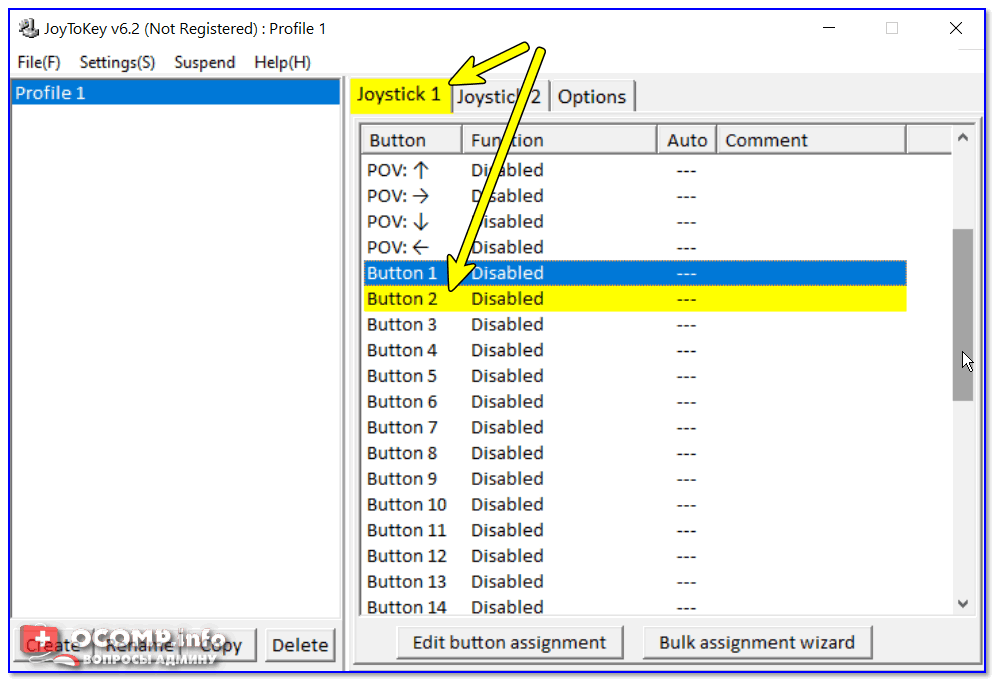994x681 pixels.
Task: Open the File(F) menu
Action: 39,62
